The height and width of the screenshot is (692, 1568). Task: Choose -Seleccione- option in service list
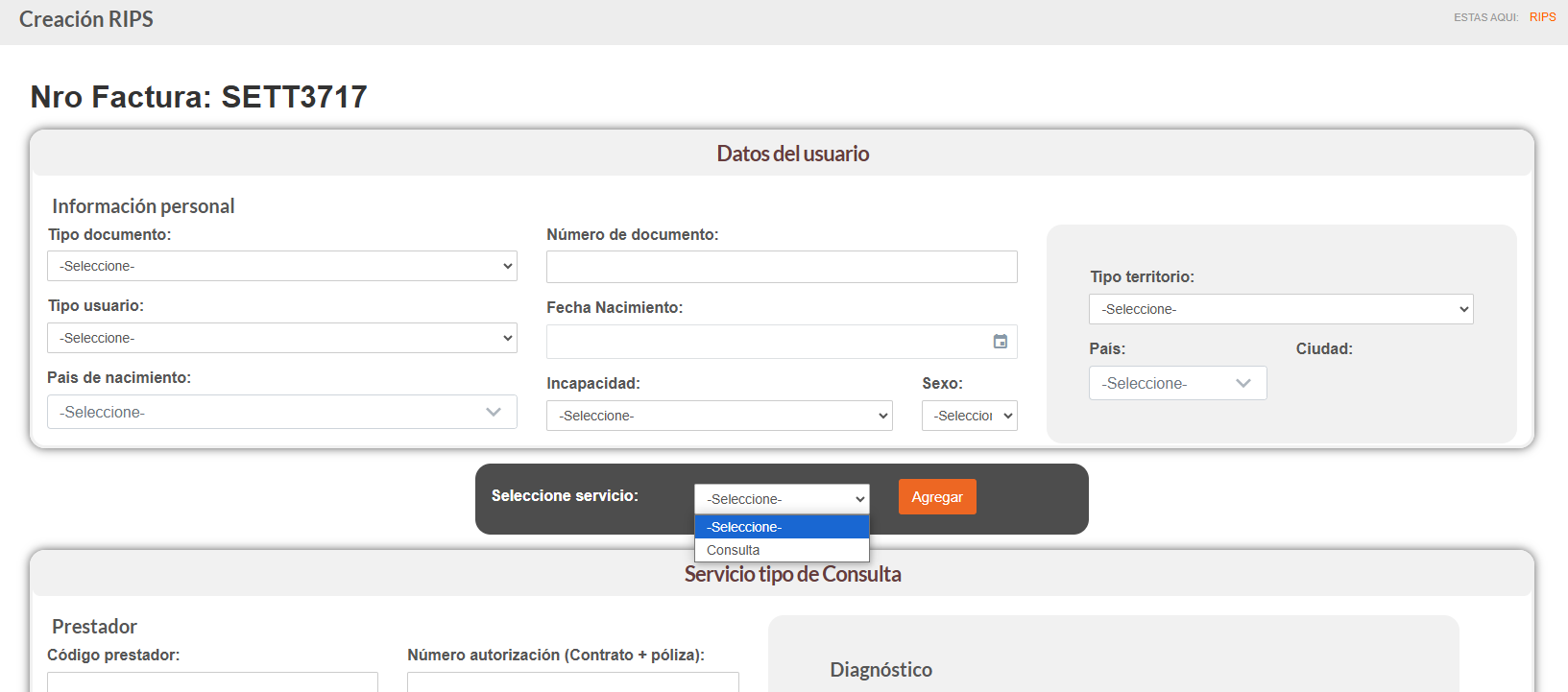click(x=782, y=527)
